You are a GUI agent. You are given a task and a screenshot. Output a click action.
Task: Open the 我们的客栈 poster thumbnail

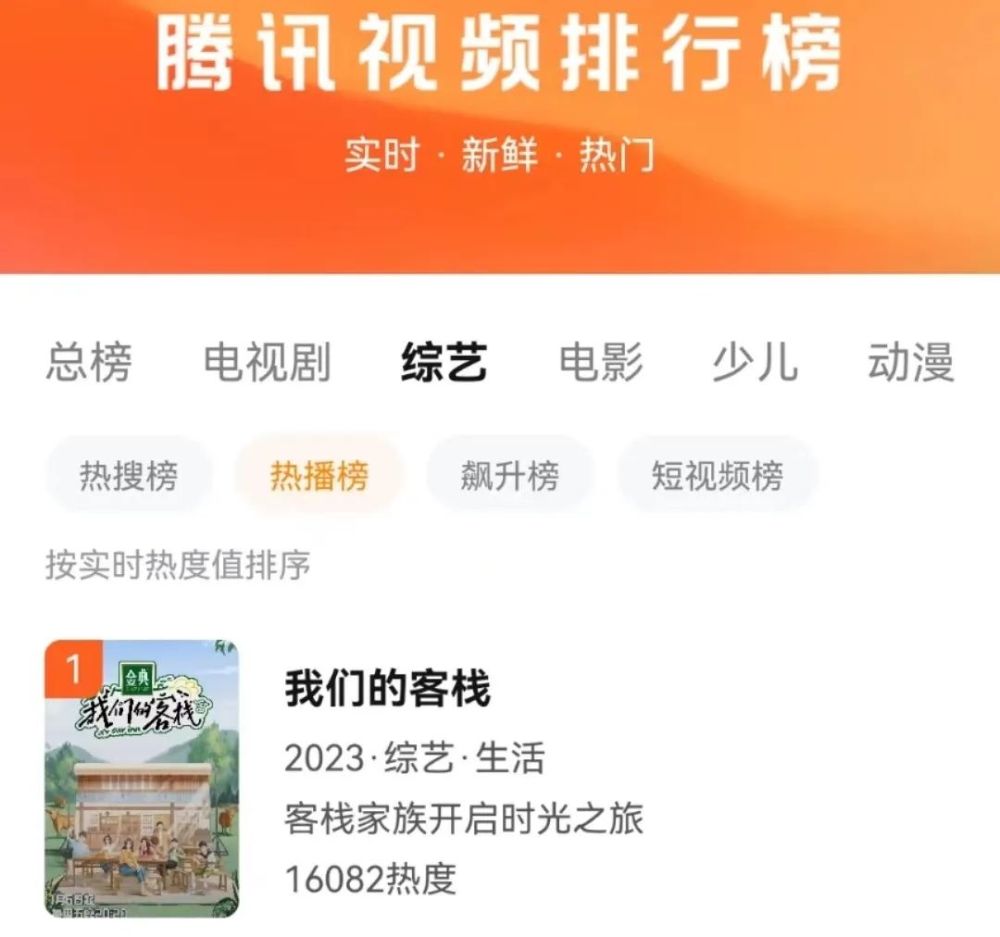(x=142, y=779)
